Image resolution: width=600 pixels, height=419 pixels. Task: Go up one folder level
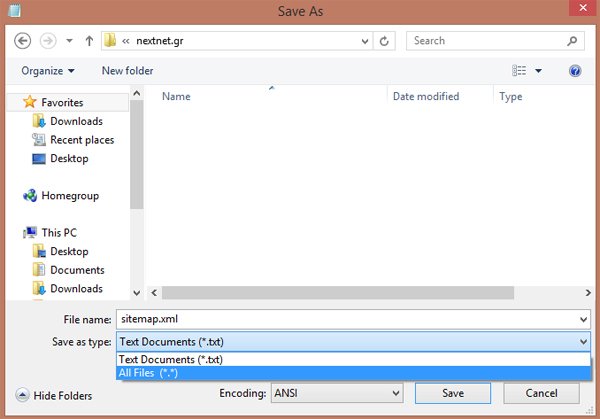point(89,41)
